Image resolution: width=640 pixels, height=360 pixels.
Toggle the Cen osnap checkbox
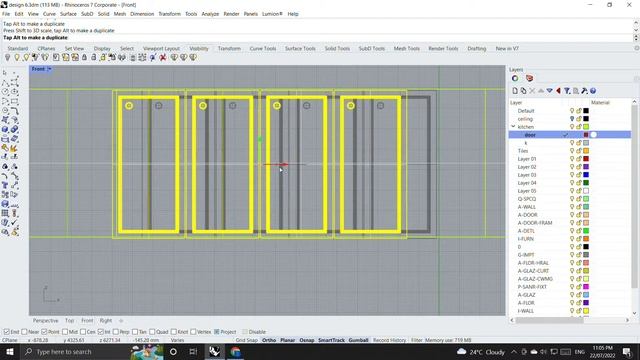point(83,332)
